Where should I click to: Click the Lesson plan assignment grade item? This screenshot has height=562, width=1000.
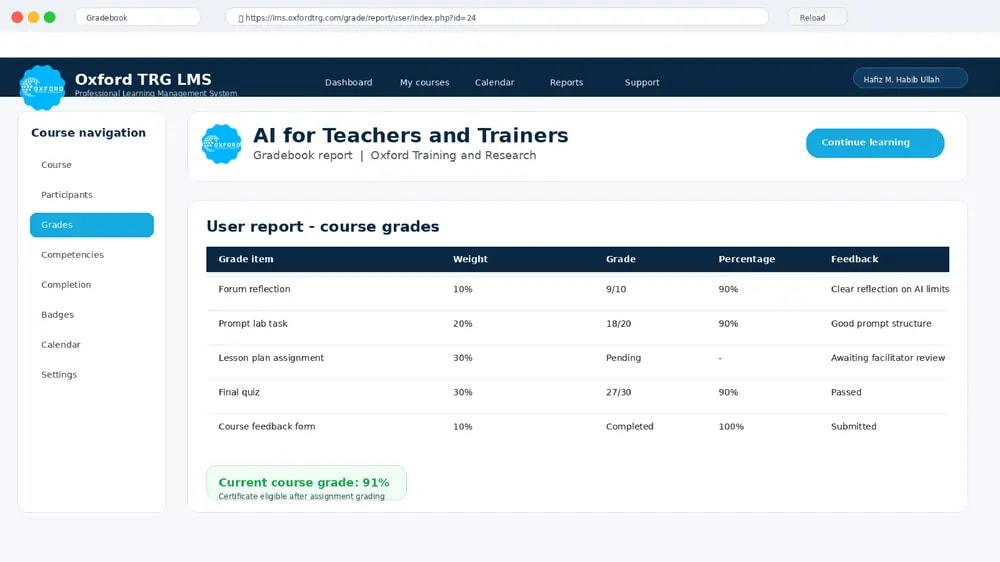[x=271, y=358]
